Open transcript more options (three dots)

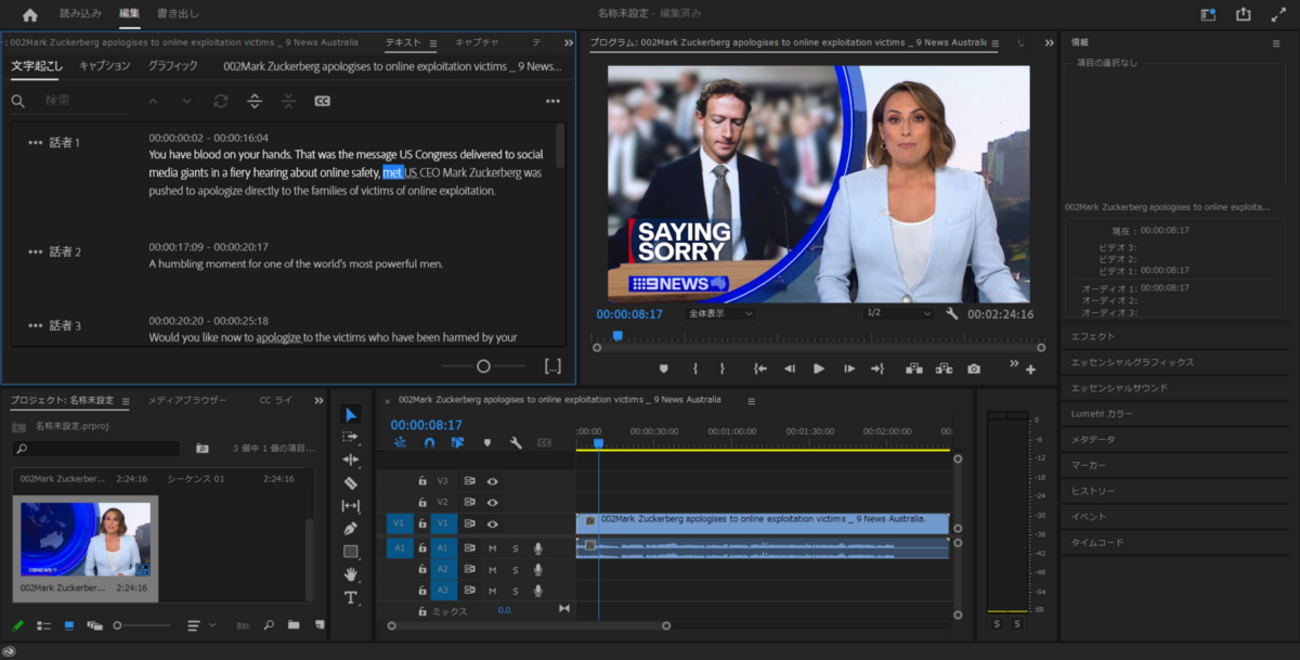coord(553,101)
